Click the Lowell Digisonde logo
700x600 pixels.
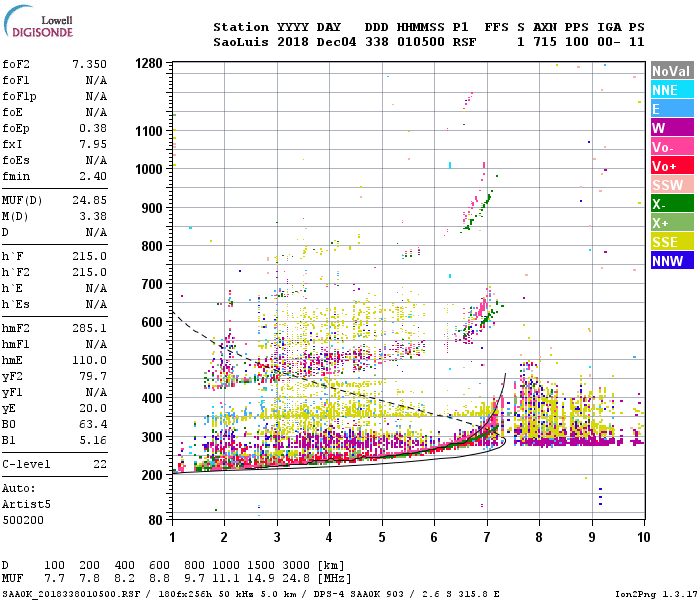(x=38, y=22)
